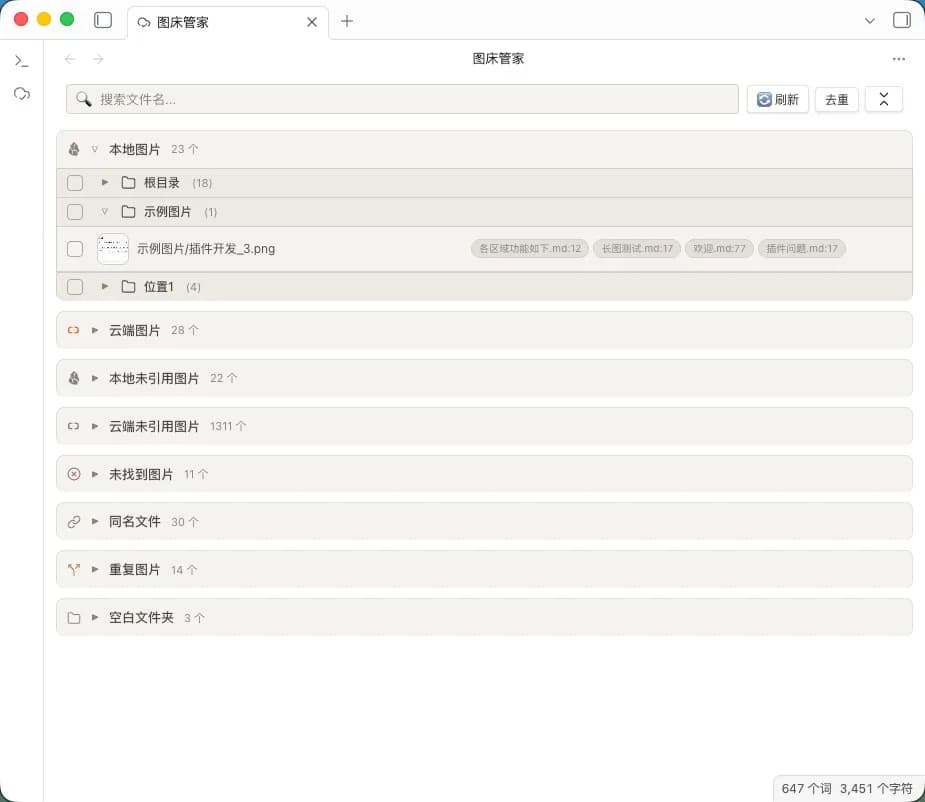Viewport: 925px width, 802px height.
Task: Expand the 重复图片 section
Action: 94,569
